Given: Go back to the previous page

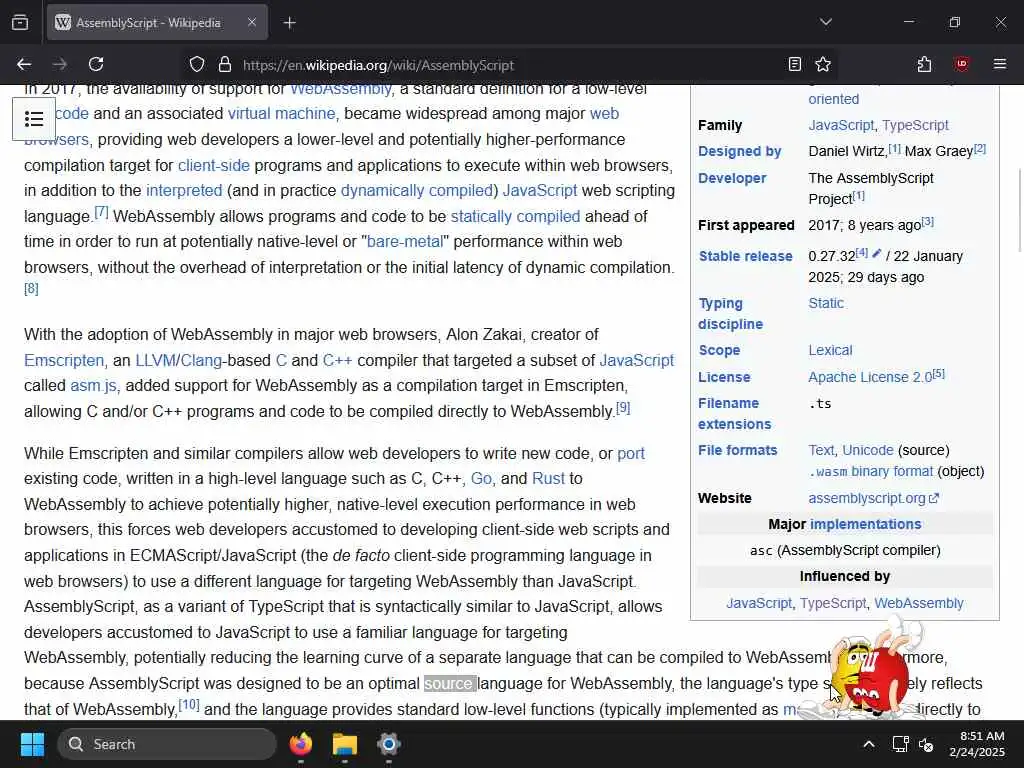Looking at the screenshot, I should (x=24, y=65).
